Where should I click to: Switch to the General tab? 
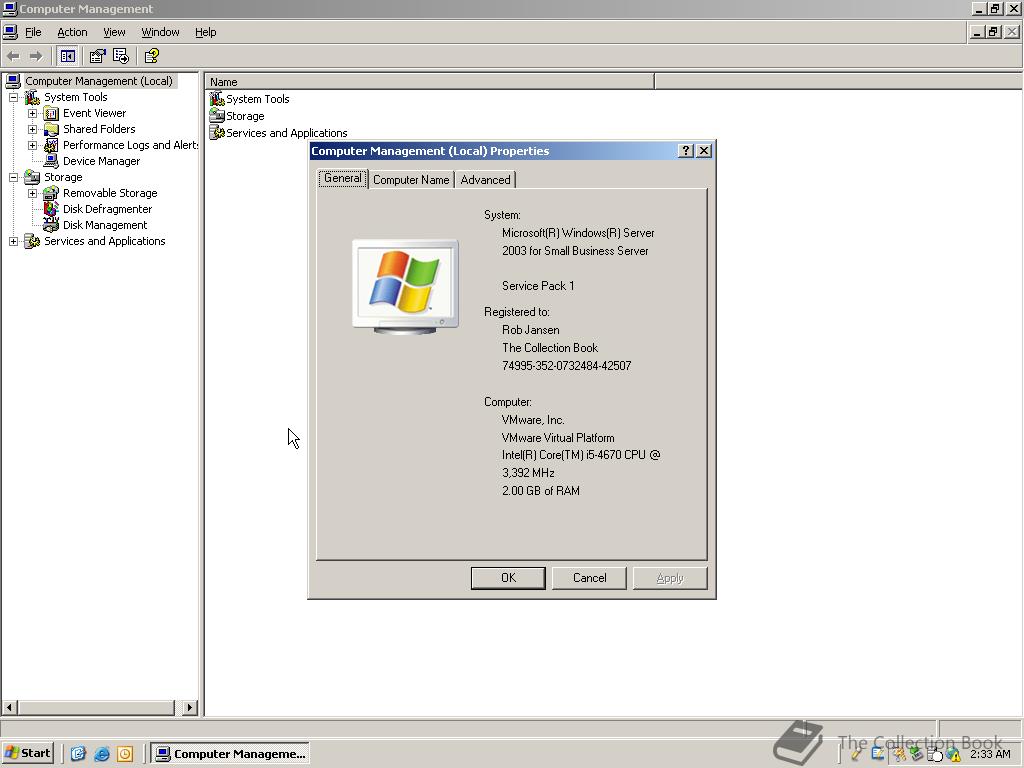coord(343,178)
